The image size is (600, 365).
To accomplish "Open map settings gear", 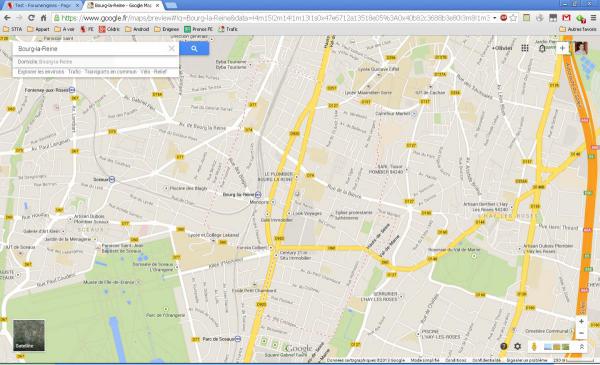I will [517, 346].
